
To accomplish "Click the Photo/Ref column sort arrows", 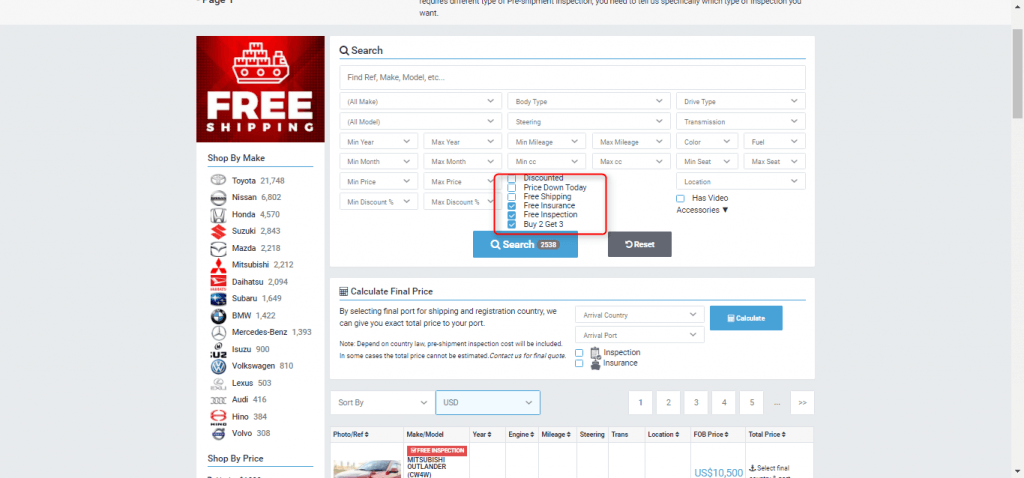I will pyautogui.click(x=366, y=434).
